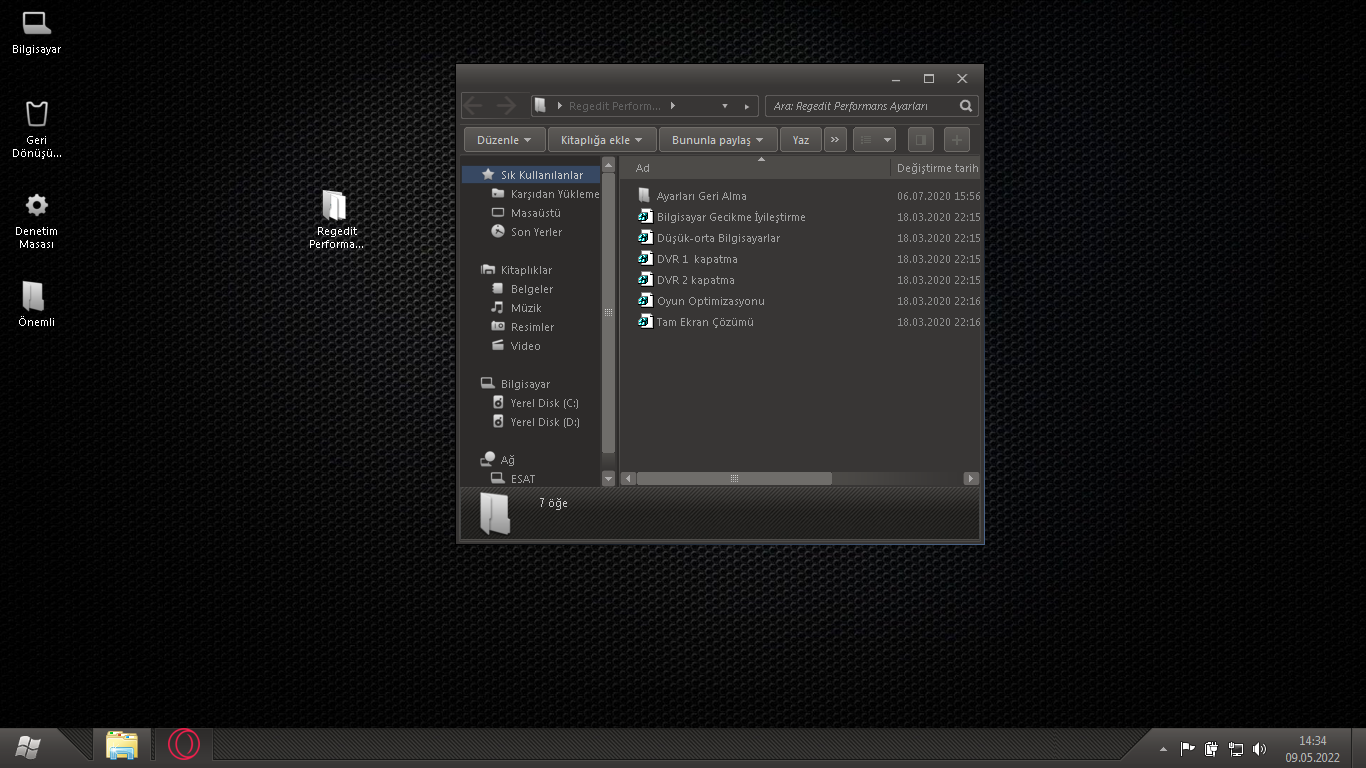The image size is (1366, 768).
Task: Select Sık Kullanılanlar in navigation pane
Action: (531, 175)
